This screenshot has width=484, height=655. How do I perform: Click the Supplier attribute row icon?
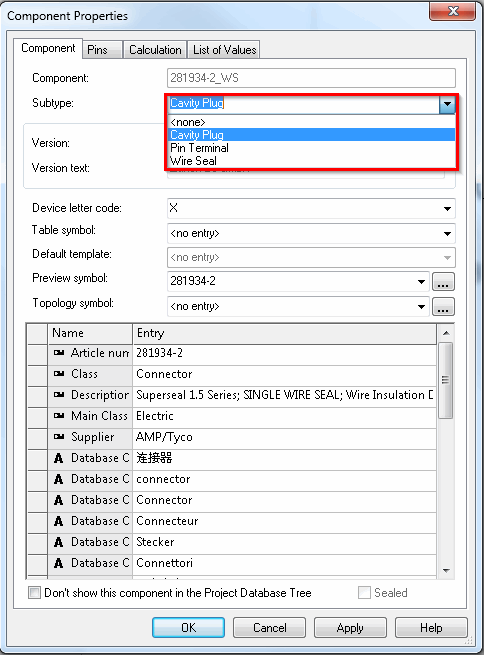click(58, 437)
